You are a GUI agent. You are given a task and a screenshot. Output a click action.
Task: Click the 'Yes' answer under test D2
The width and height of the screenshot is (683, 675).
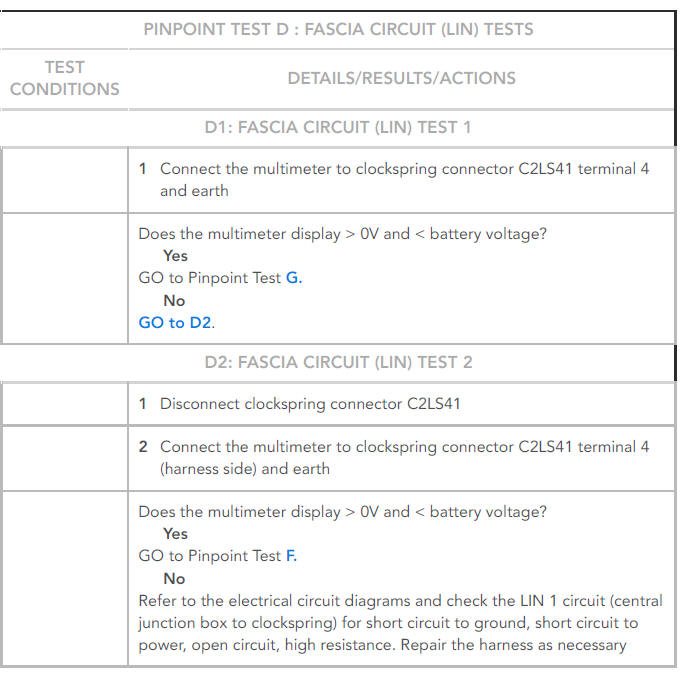(x=175, y=534)
